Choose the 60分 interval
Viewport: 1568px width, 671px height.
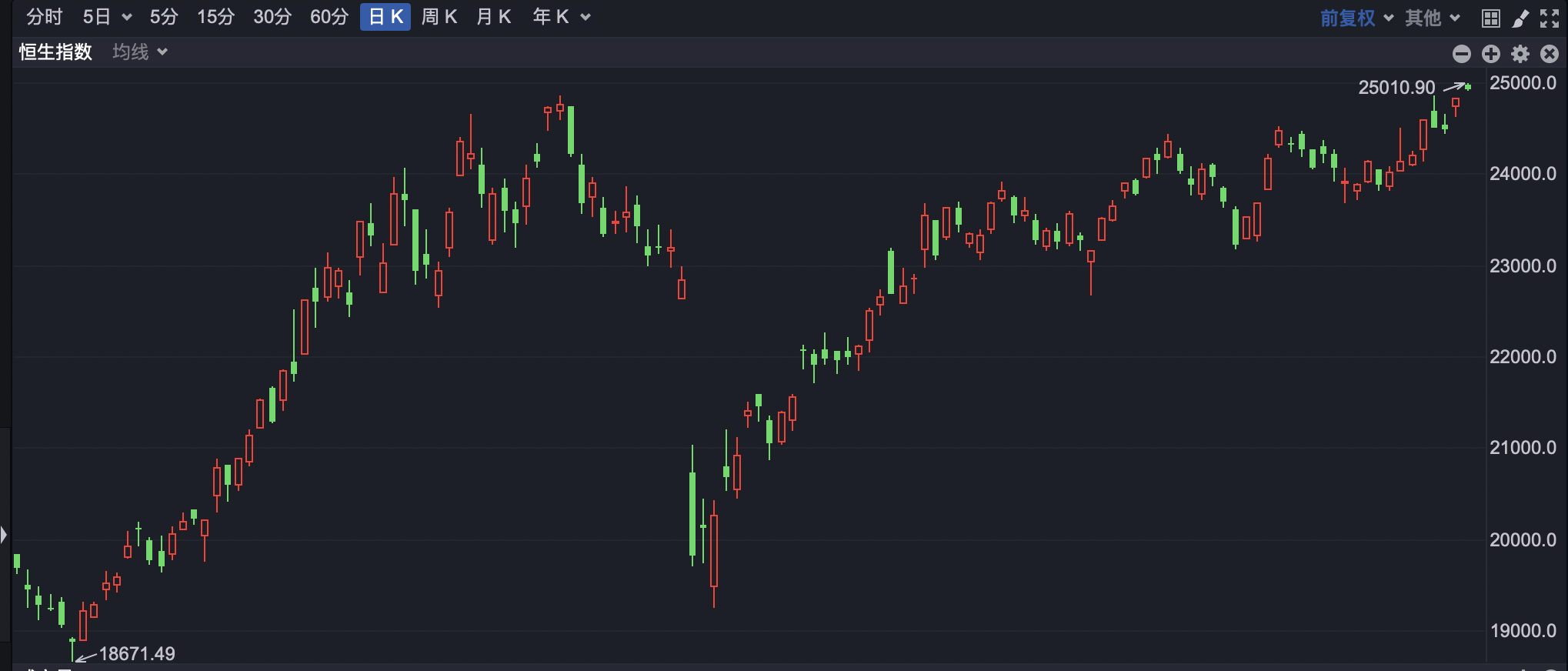point(329,17)
